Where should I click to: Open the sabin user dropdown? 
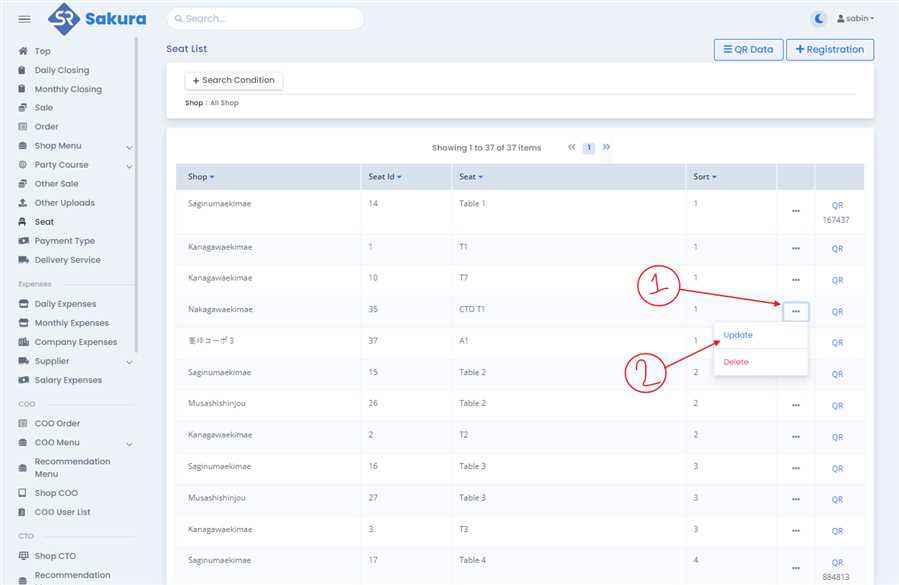(x=855, y=19)
